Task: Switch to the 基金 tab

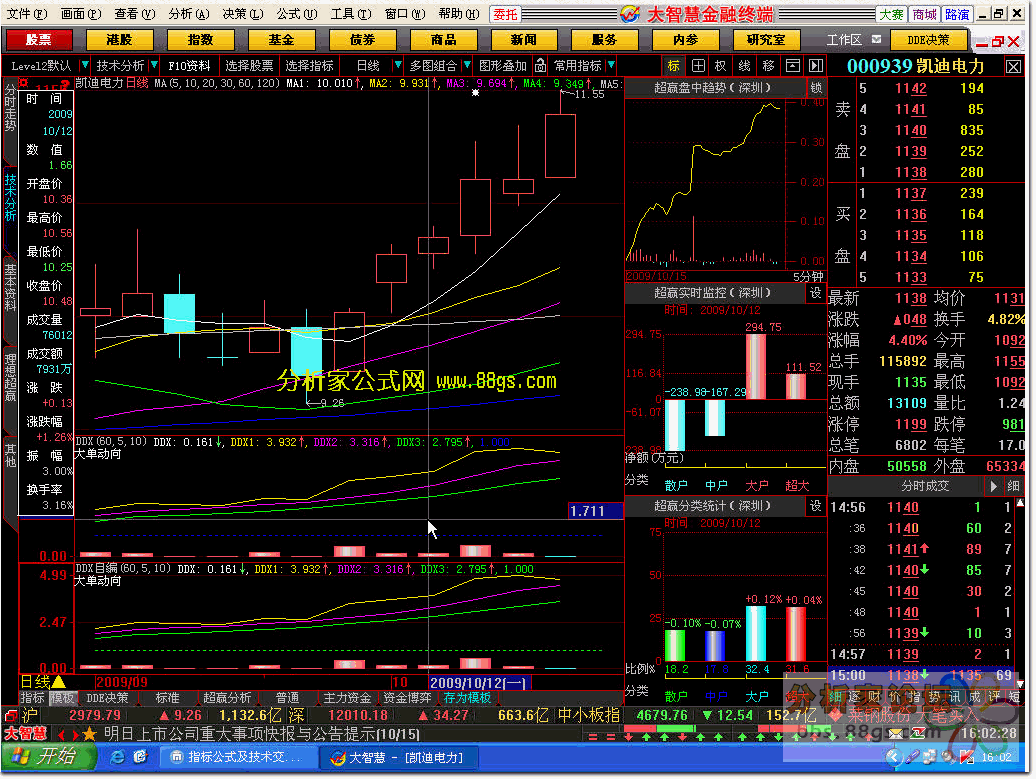Action: 281,40
